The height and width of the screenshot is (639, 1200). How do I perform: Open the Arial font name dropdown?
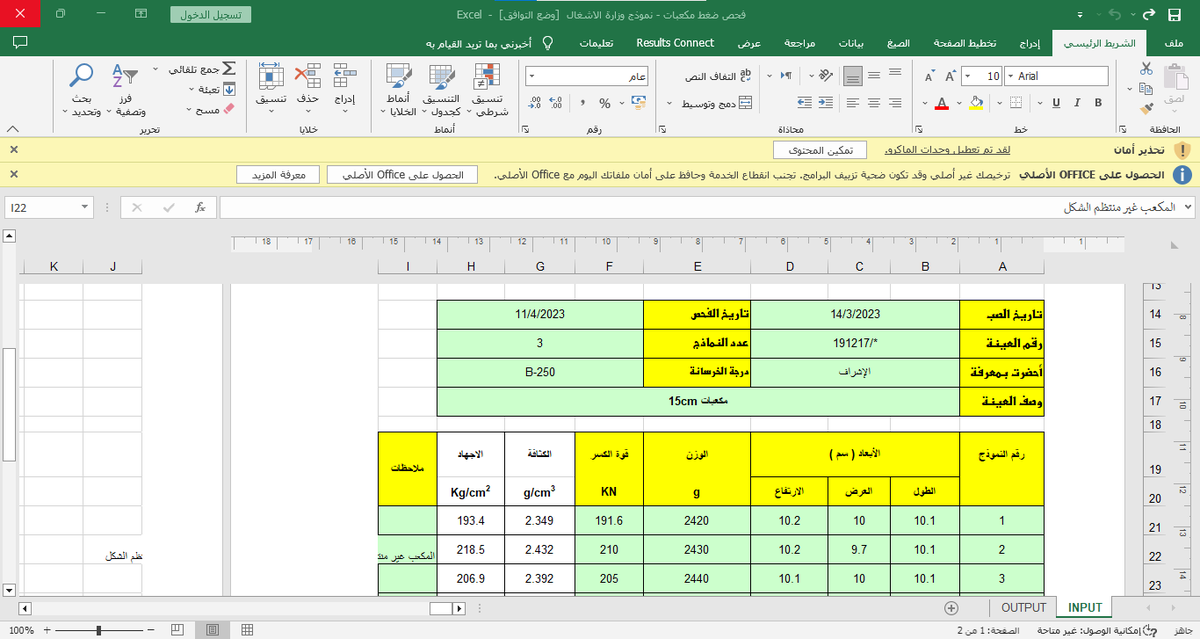point(1009,76)
